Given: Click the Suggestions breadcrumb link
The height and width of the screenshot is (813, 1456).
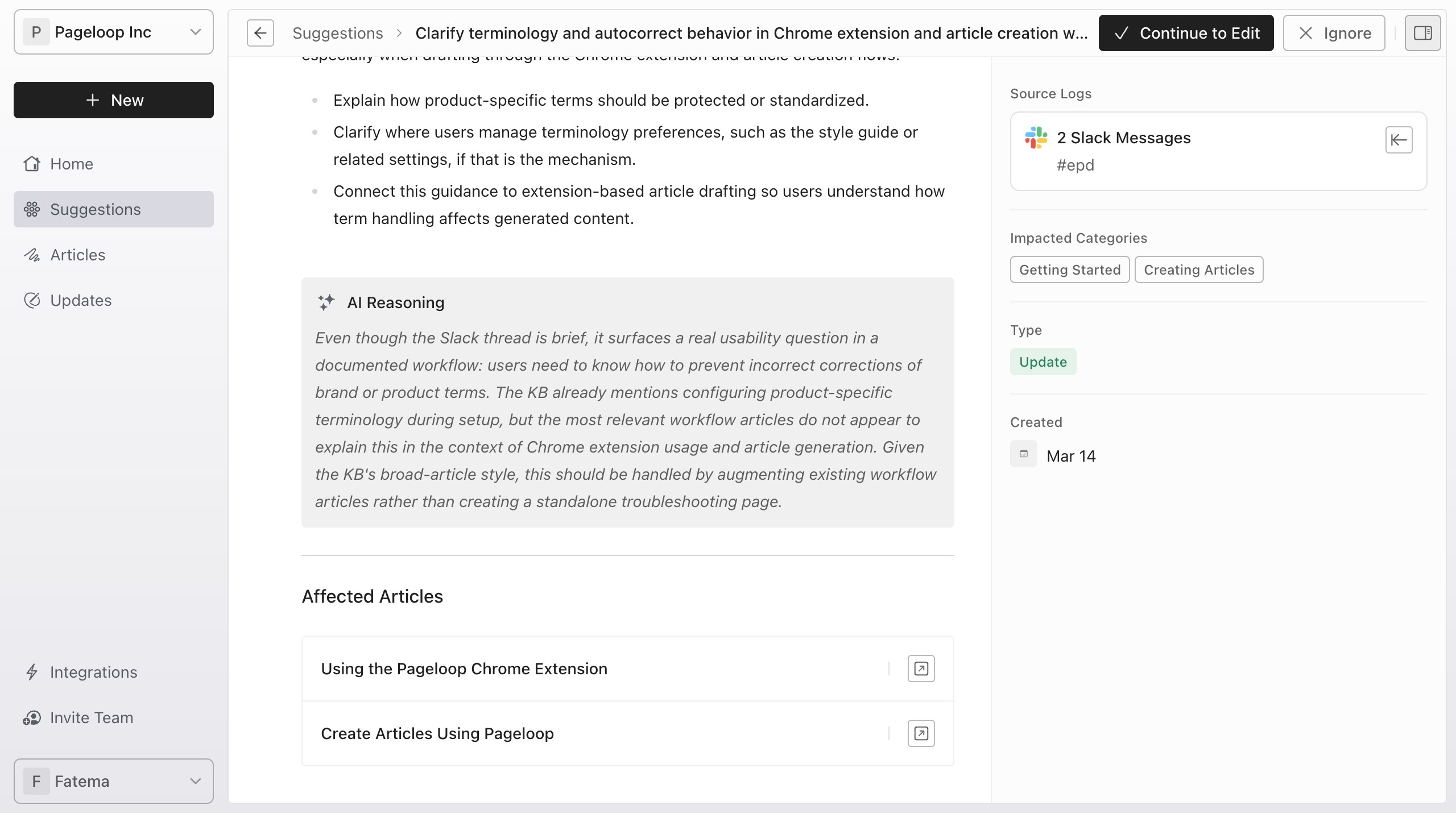Looking at the screenshot, I should 338,33.
